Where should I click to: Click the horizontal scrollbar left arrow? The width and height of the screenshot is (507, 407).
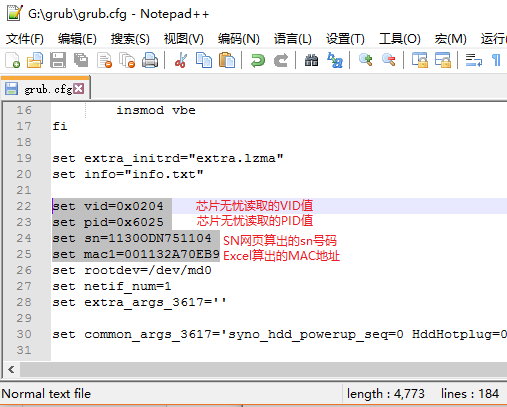click(11, 369)
